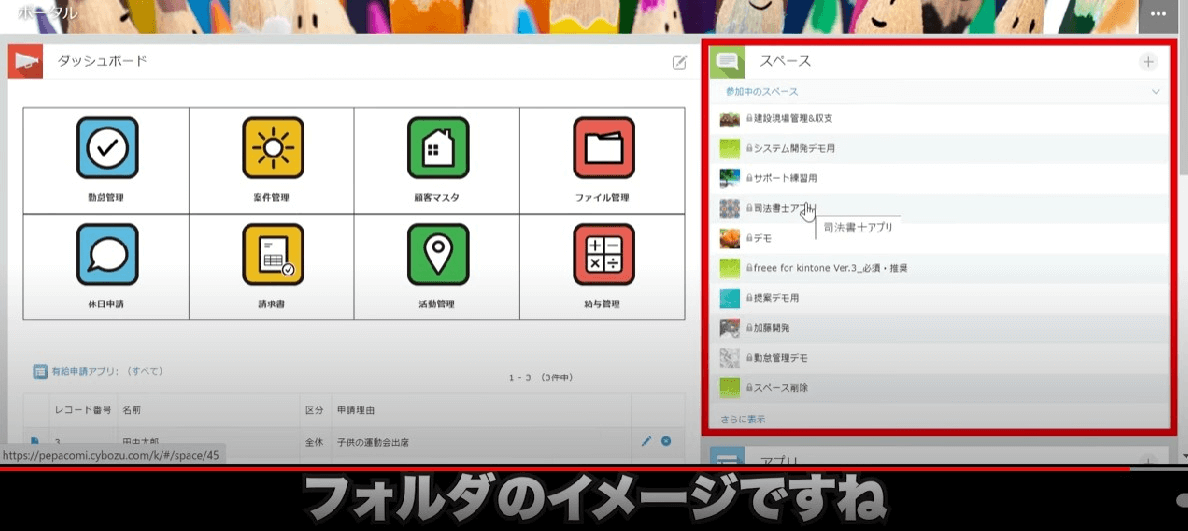Open the 案件管理 sun icon
Screen dimensions: 1188x531
pyautogui.click(x=272, y=148)
